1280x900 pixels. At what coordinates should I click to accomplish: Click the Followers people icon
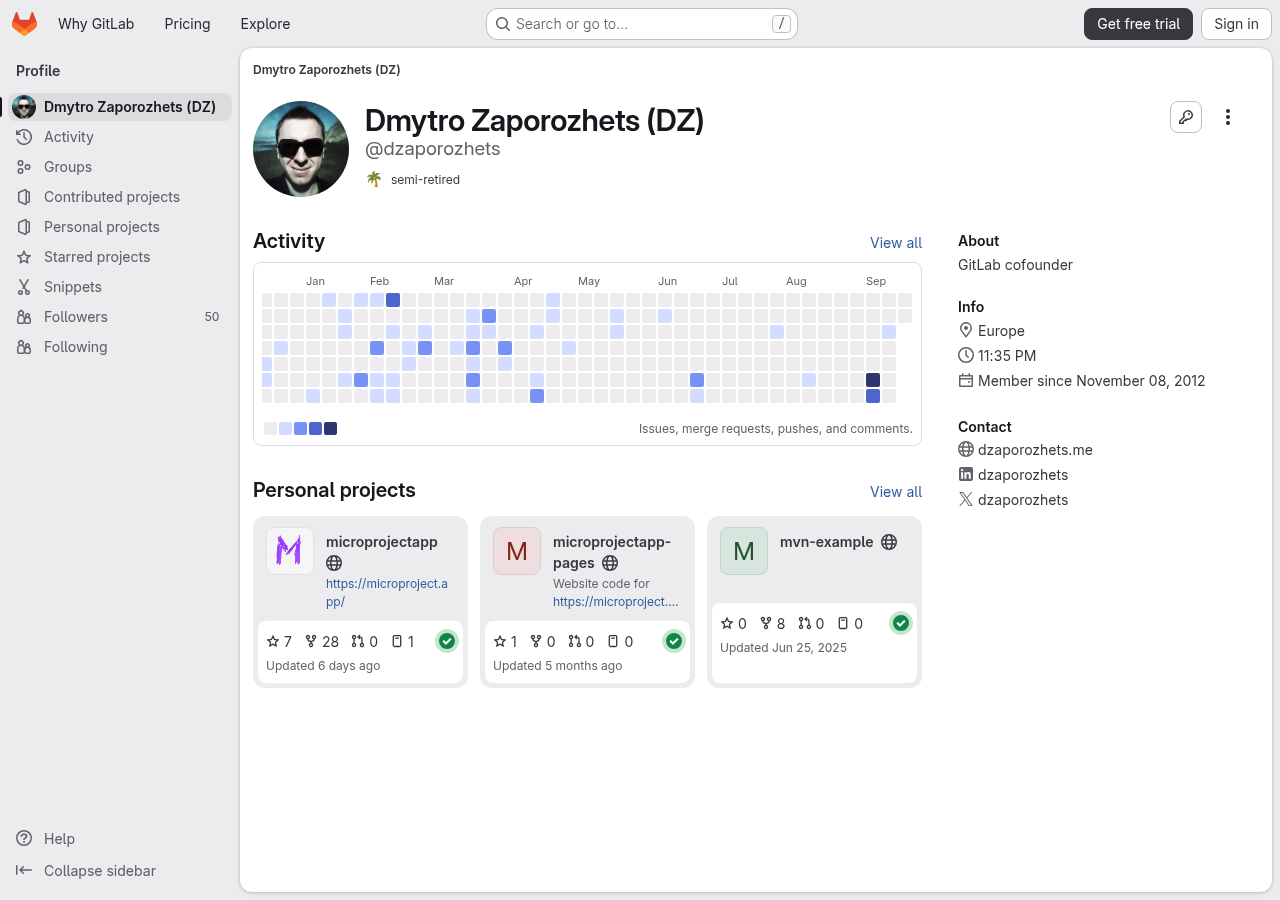tap(24, 317)
